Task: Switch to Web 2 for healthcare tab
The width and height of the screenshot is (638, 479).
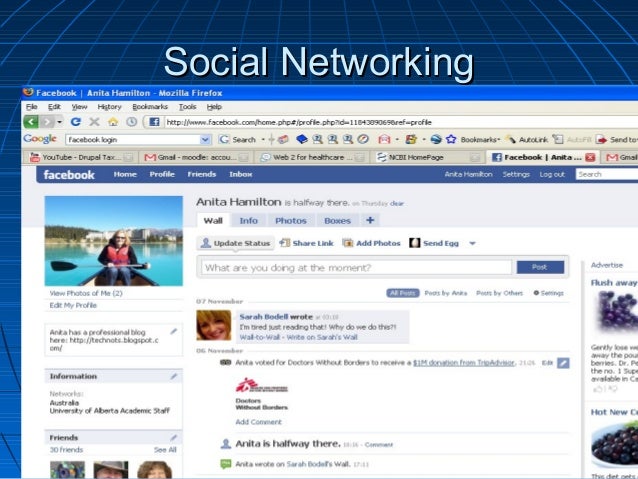Action: (x=312, y=157)
